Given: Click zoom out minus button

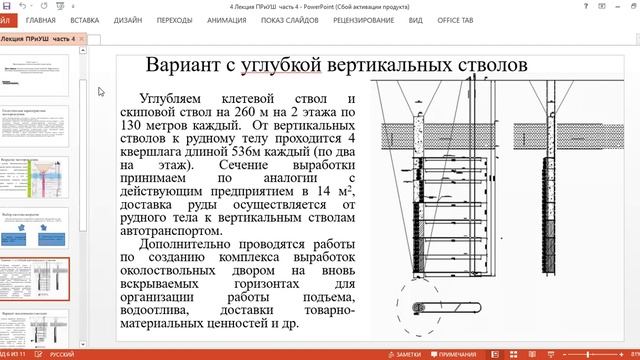Looking at the screenshot, I should 564,354.
